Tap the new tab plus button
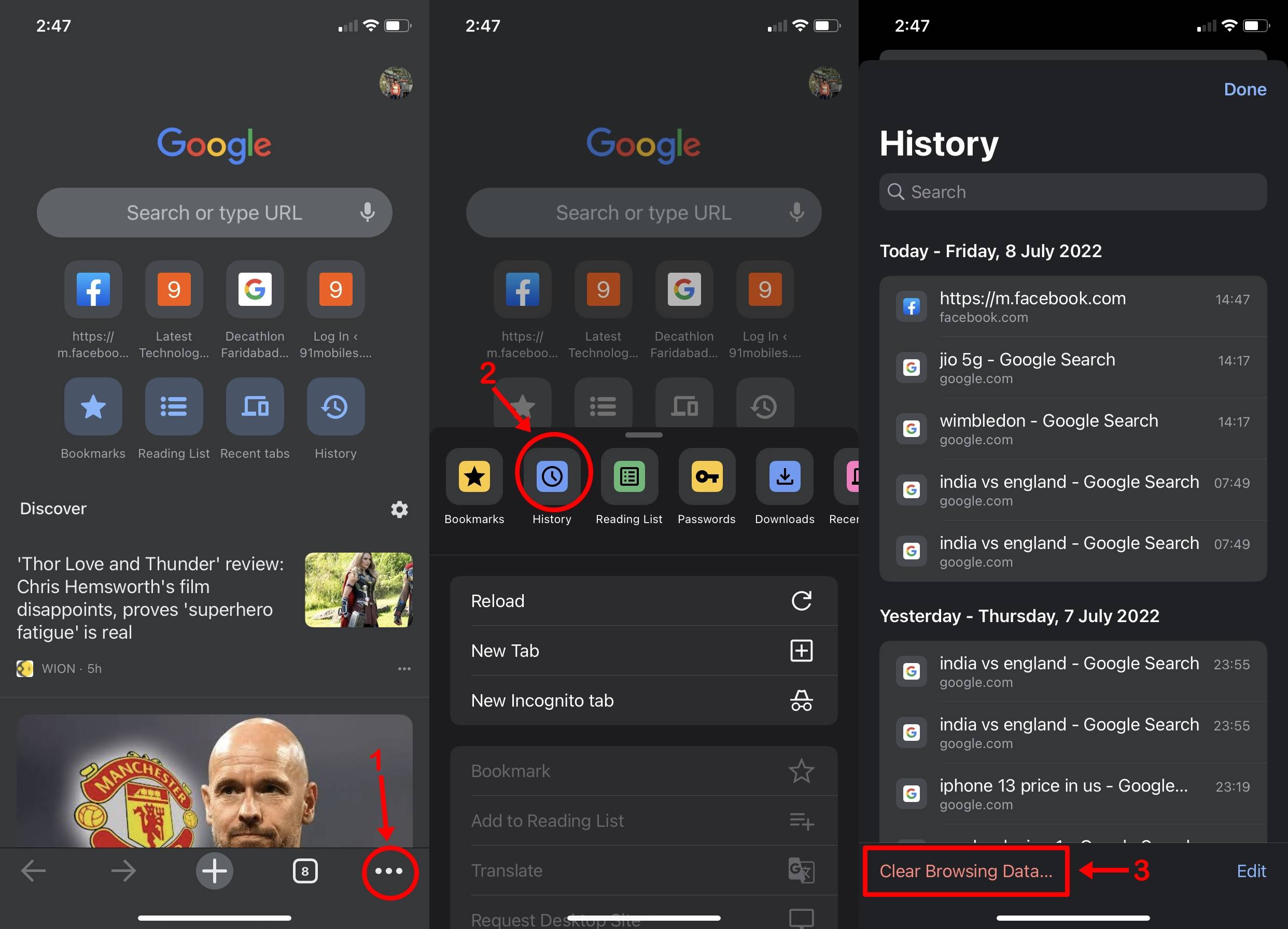The height and width of the screenshot is (929, 1288). (214, 870)
